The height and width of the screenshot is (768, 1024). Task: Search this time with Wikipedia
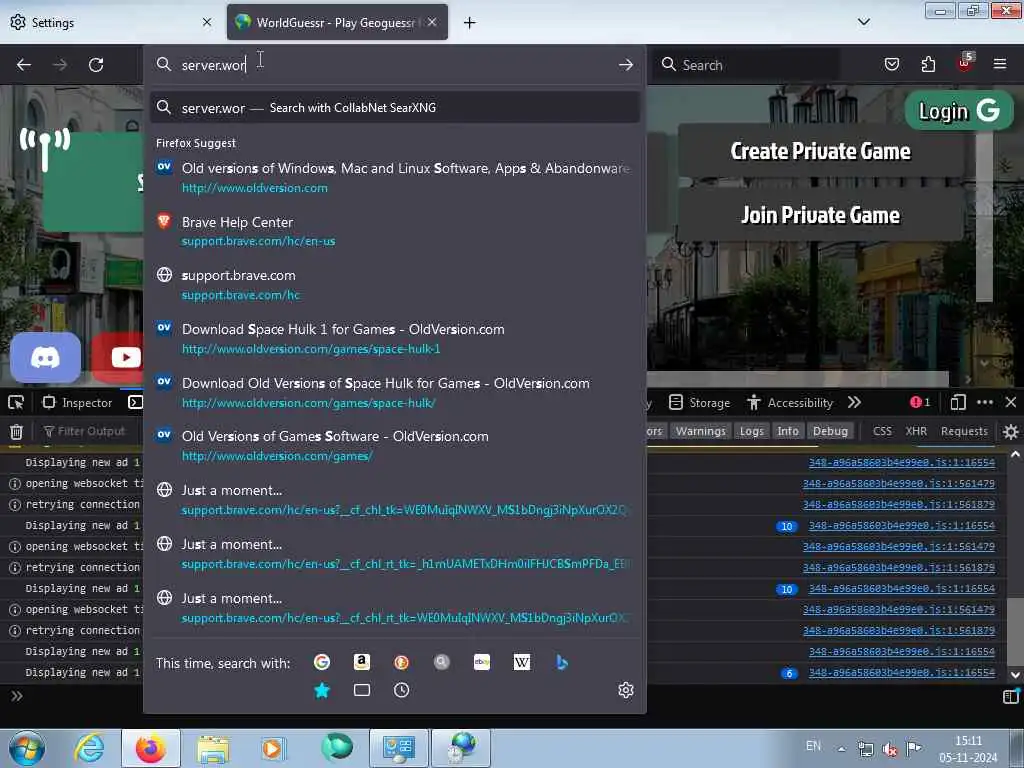pos(522,662)
